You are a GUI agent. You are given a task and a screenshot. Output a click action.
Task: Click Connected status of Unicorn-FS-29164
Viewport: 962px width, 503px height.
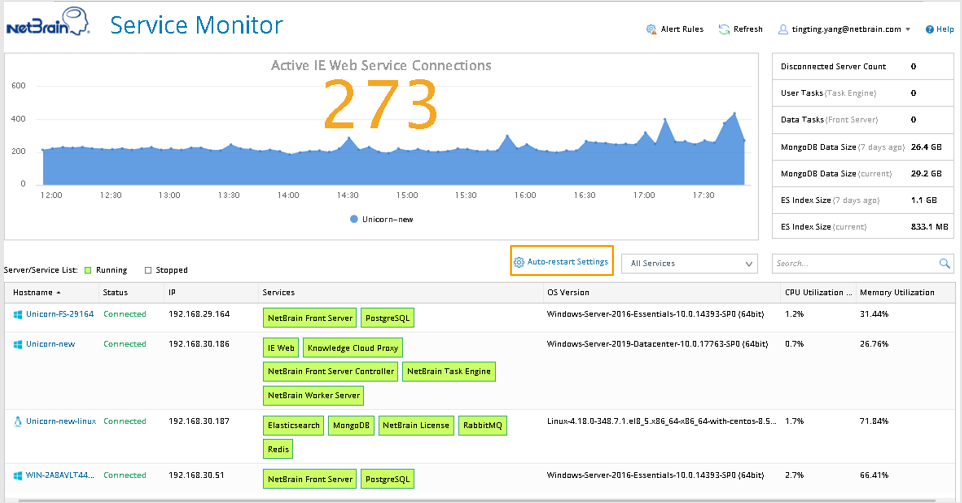(x=125, y=314)
